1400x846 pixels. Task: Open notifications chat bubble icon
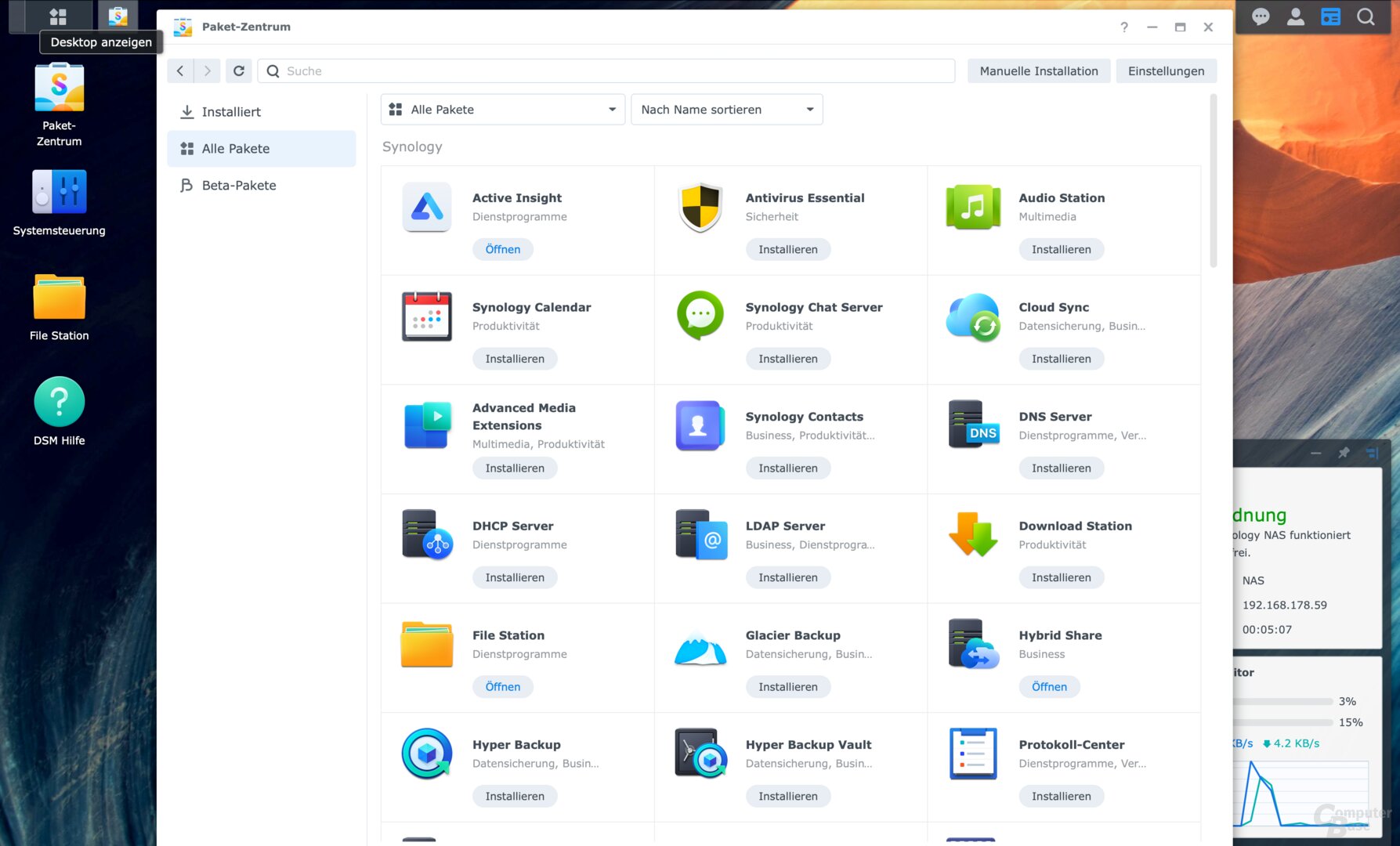pos(1261,16)
